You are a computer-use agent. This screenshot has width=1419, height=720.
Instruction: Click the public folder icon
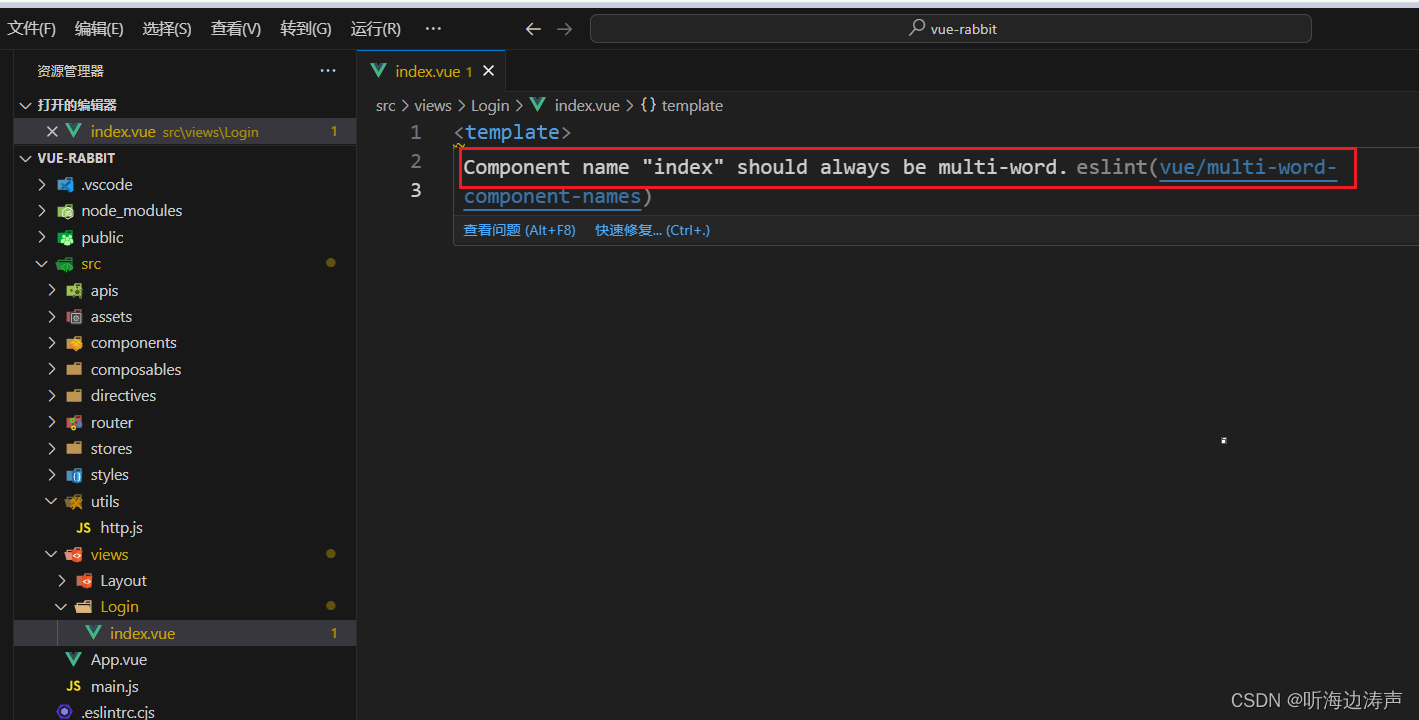point(65,238)
